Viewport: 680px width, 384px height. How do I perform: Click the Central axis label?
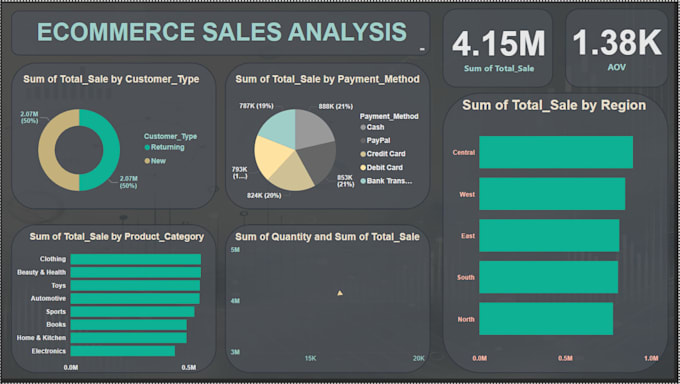pos(464,153)
